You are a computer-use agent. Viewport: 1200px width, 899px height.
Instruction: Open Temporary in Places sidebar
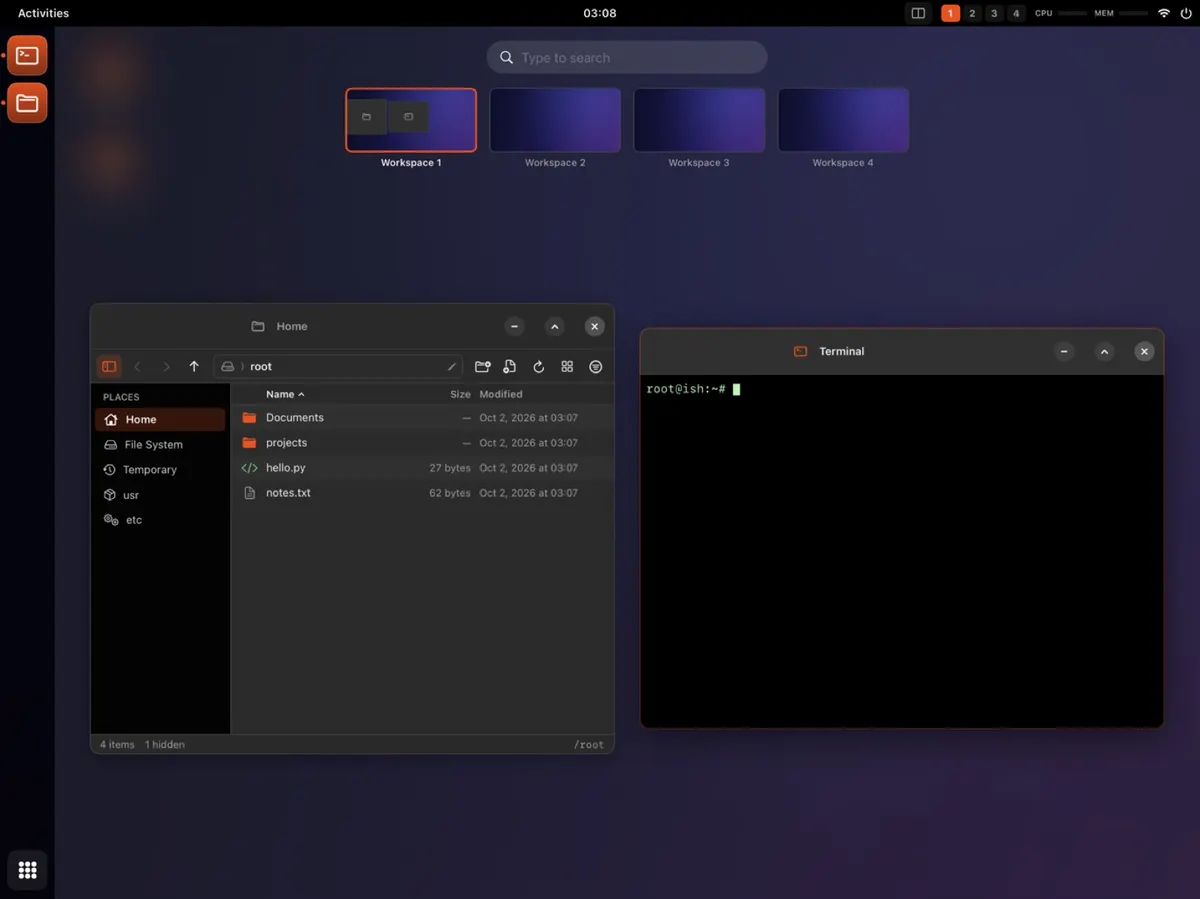(160, 470)
